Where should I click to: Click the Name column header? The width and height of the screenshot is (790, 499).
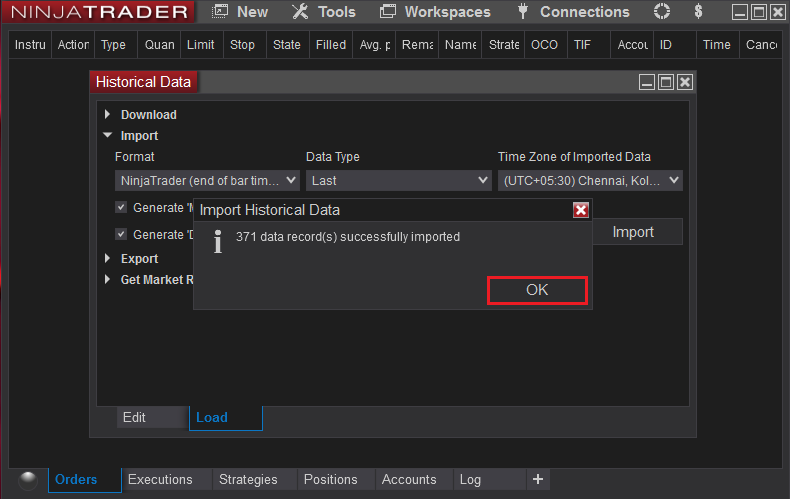tap(460, 45)
